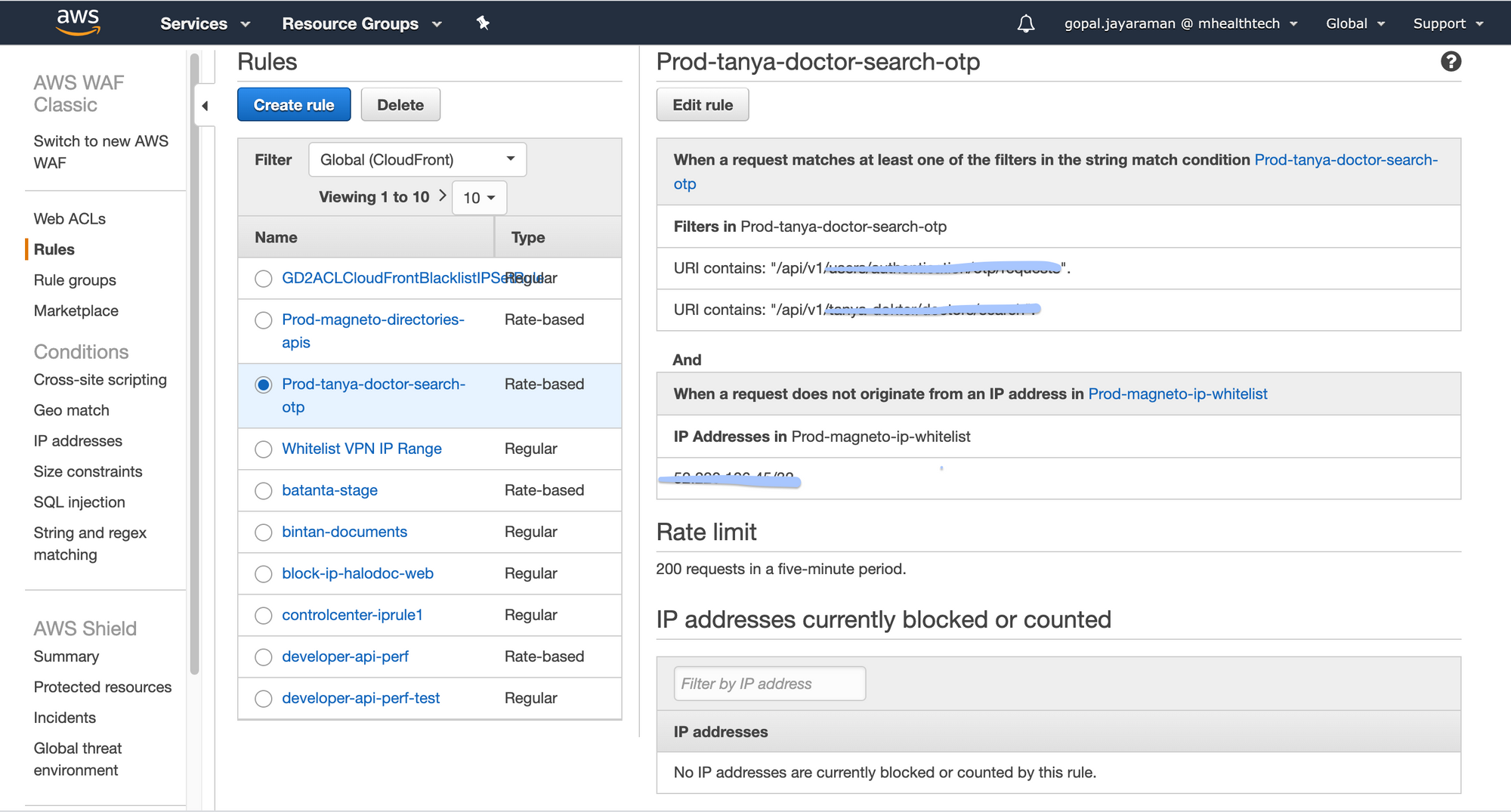Open Whitelist VPN IP Range link
The height and width of the screenshot is (812, 1511).
(362, 449)
